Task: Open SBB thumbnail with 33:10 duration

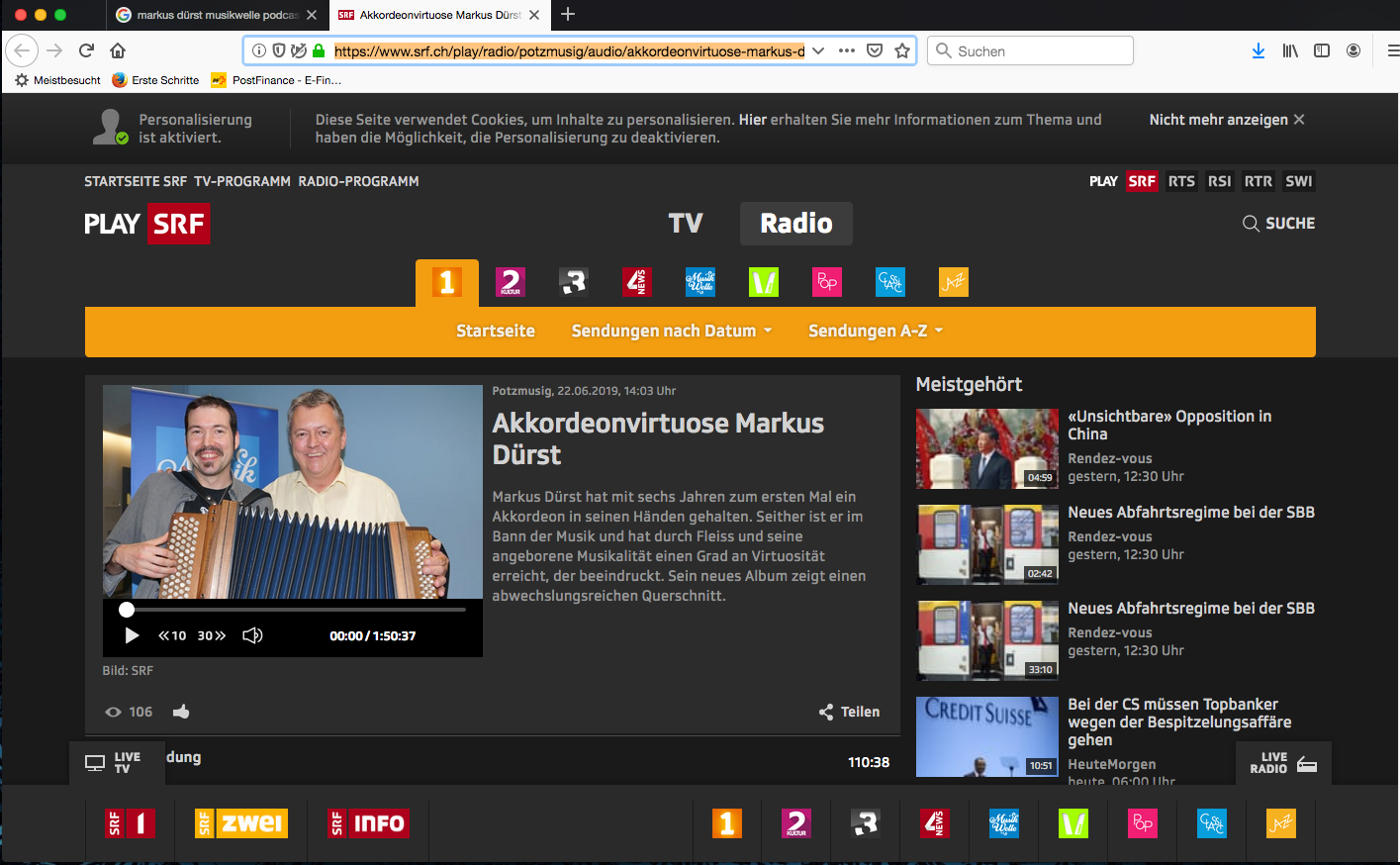Action: point(987,640)
